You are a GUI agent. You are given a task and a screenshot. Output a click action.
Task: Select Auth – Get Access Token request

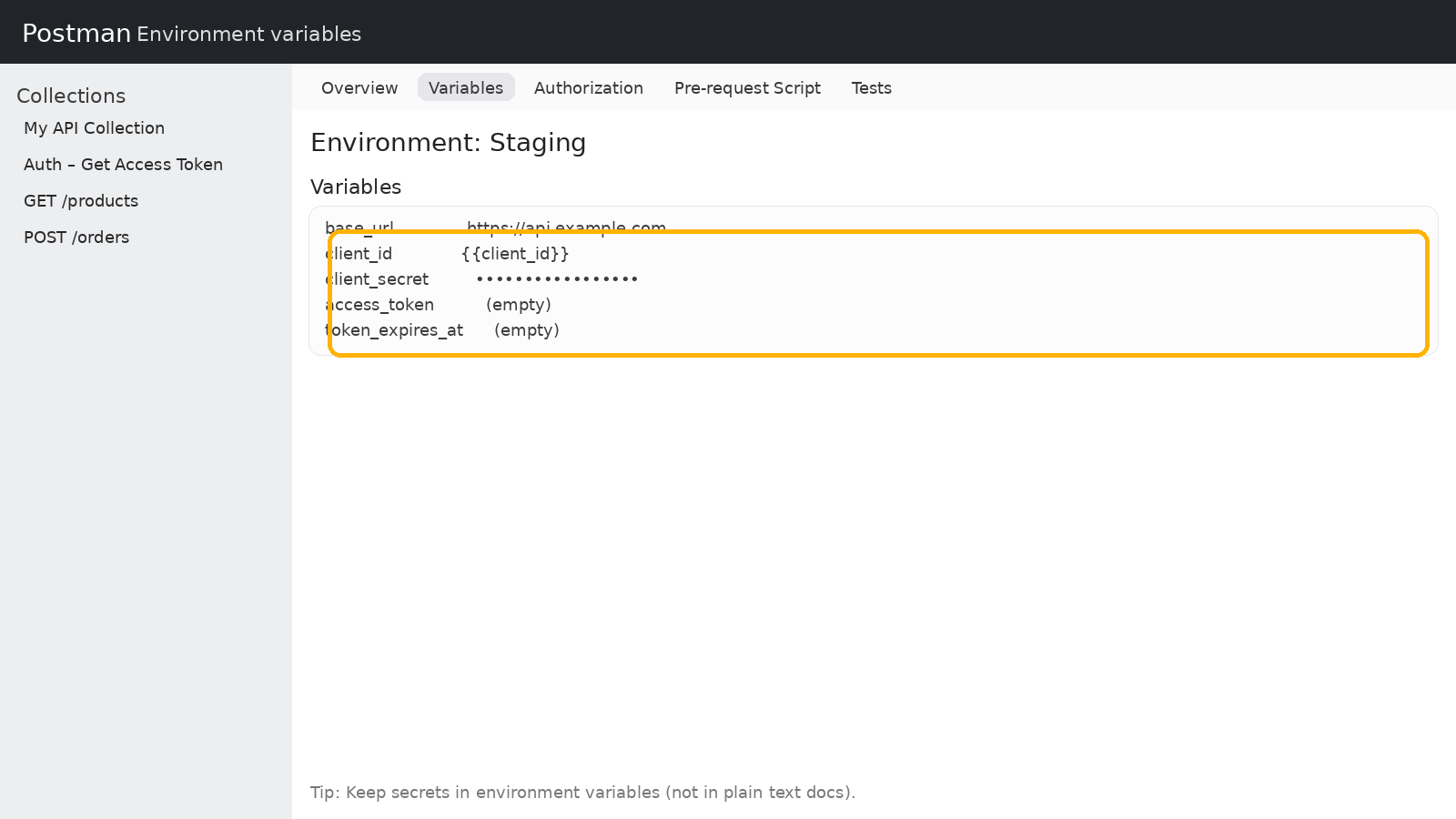tap(123, 165)
